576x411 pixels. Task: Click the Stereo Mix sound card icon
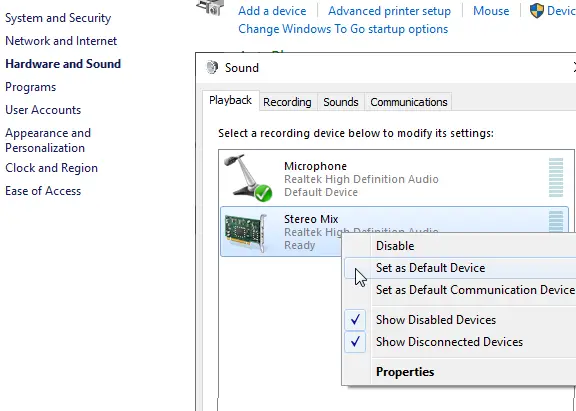pyautogui.click(x=245, y=232)
